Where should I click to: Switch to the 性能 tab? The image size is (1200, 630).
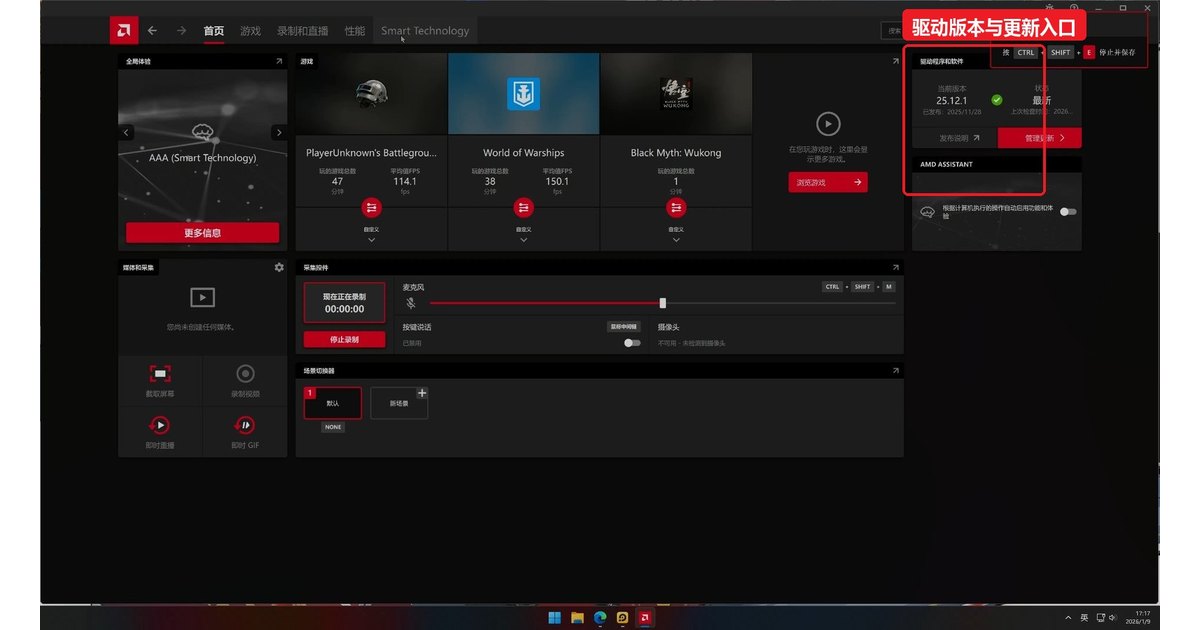tap(355, 31)
